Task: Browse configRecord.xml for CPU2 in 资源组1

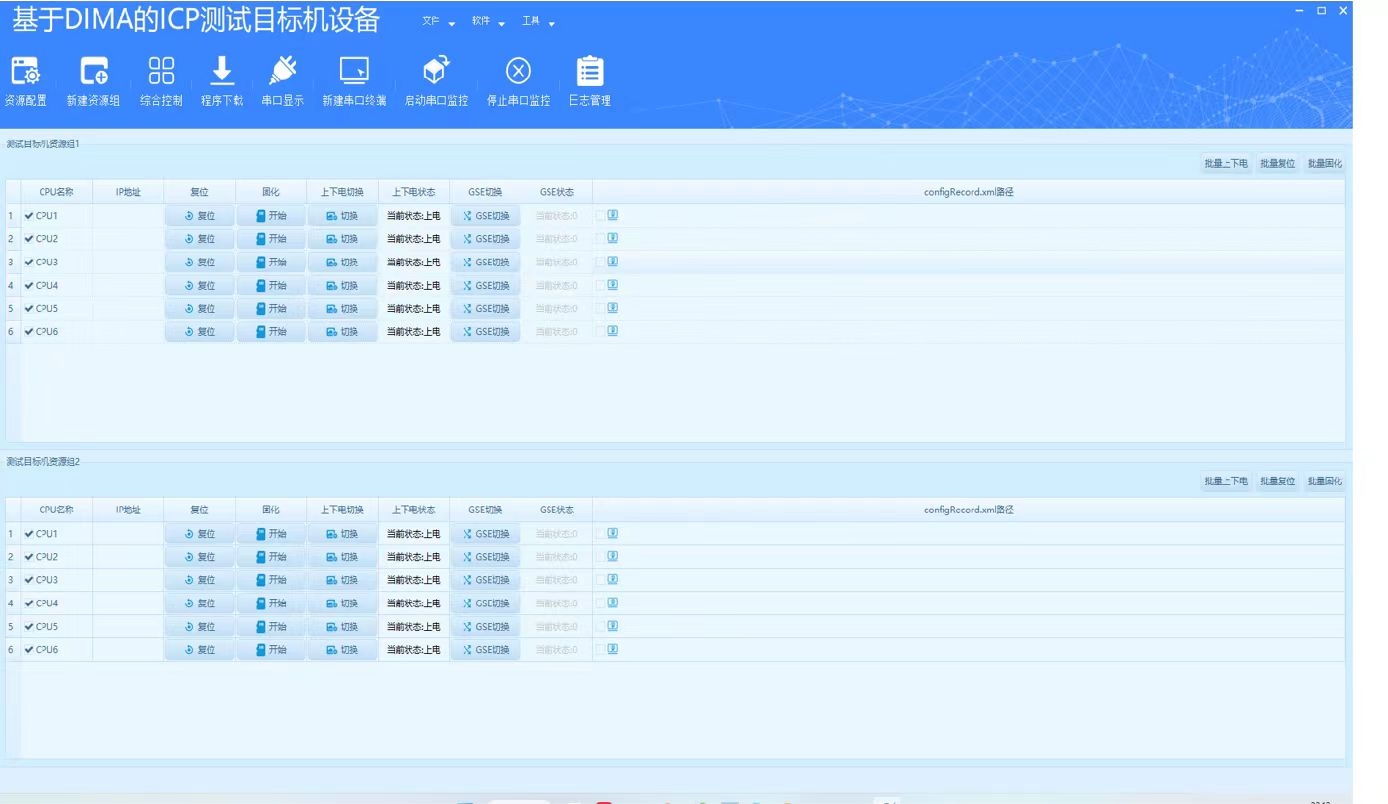Action: click(x=613, y=238)
